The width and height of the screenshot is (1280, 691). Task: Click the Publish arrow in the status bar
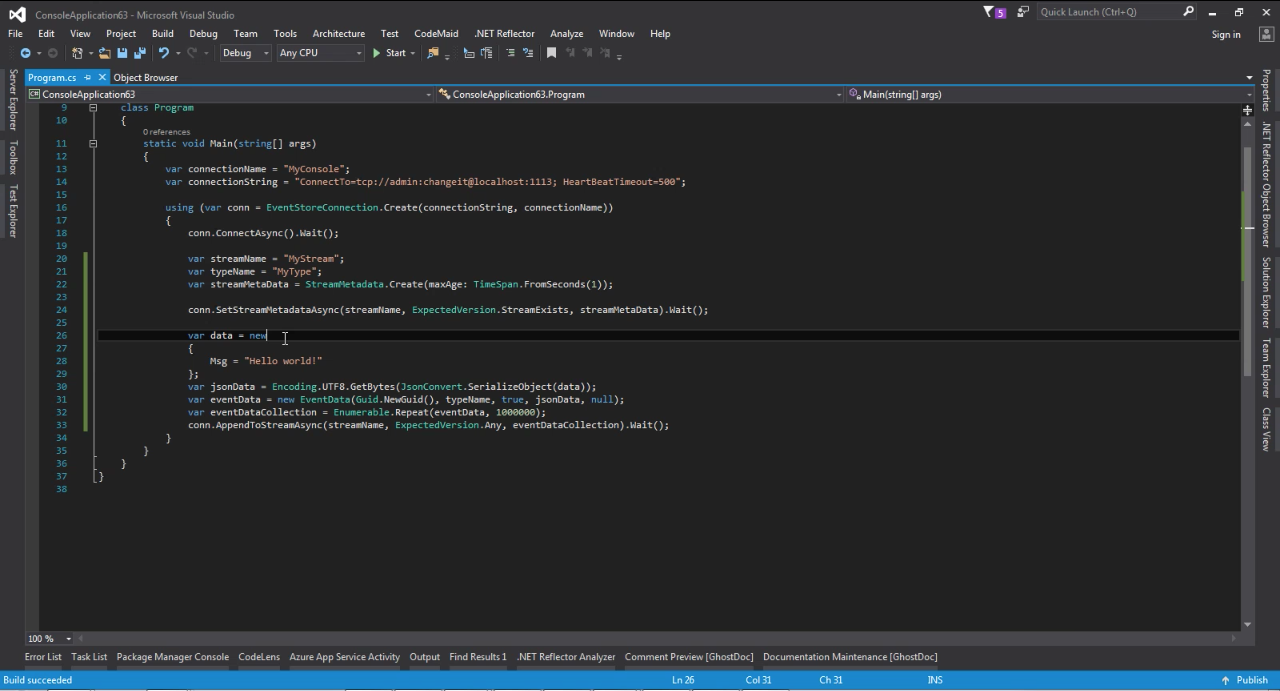coord(1225,680)
